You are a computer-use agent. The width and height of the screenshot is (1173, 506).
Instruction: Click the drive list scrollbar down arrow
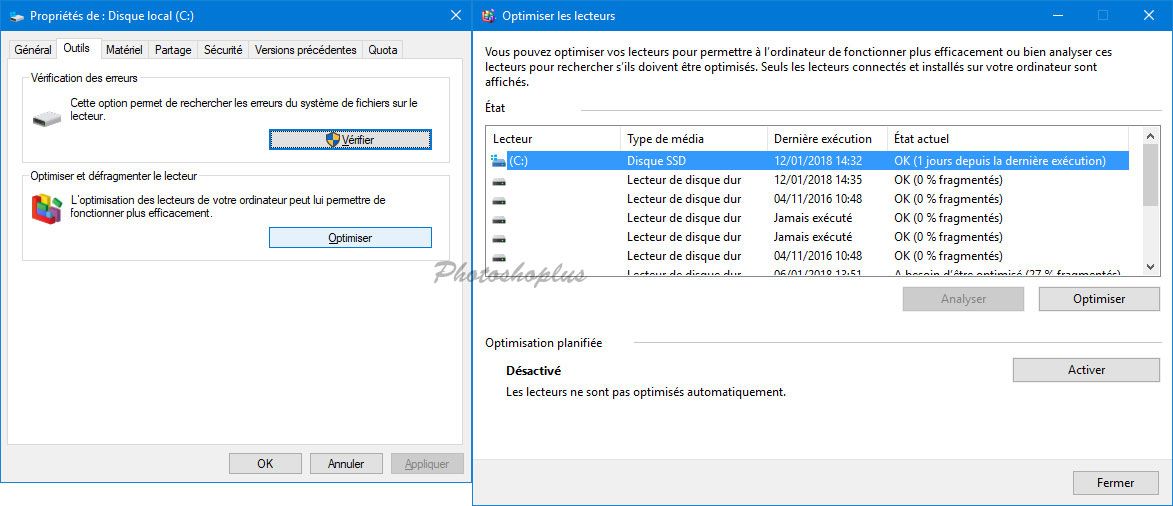coord(1150,267)
